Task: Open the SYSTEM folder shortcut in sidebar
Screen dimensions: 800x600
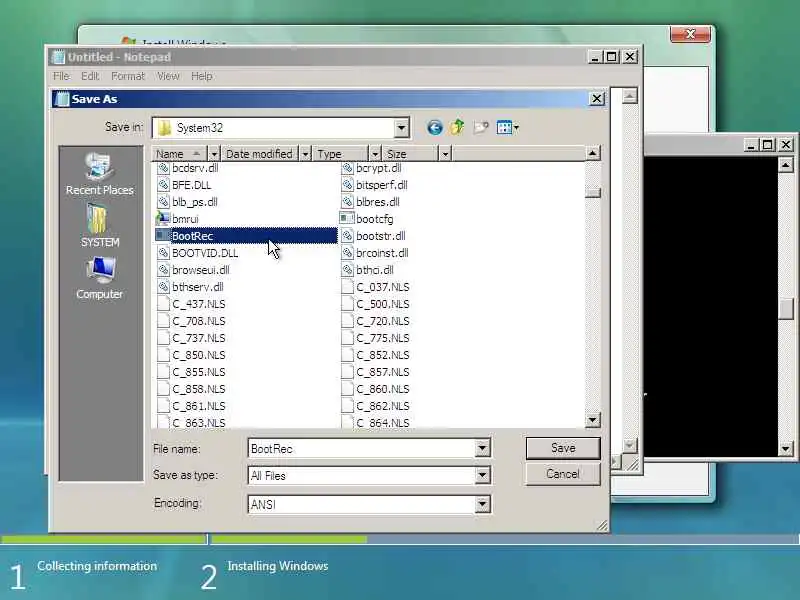Action: [x=99, y=226]
